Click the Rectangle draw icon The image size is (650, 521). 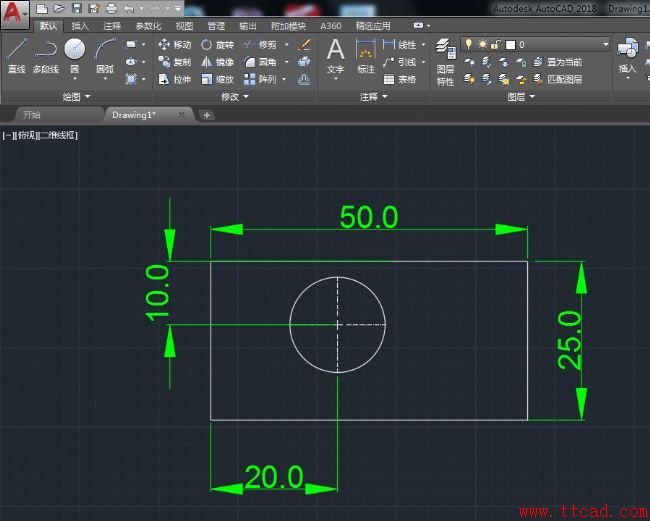[x=131, y=44]
